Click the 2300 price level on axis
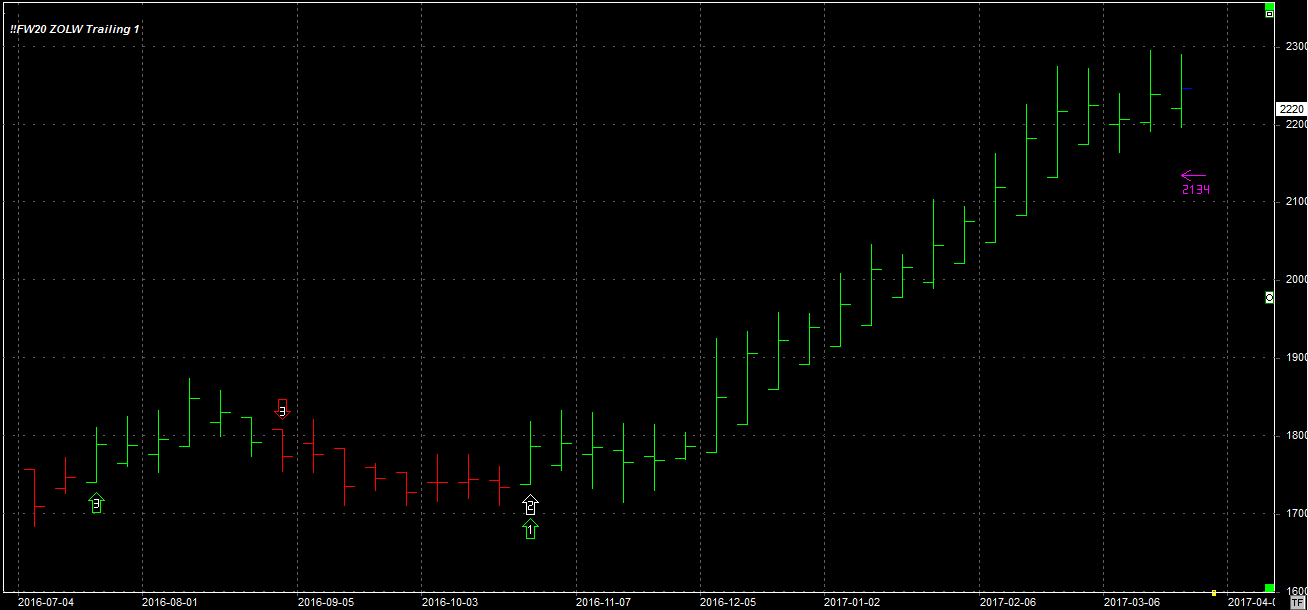1308x610 pixels. coord(1295,46)
